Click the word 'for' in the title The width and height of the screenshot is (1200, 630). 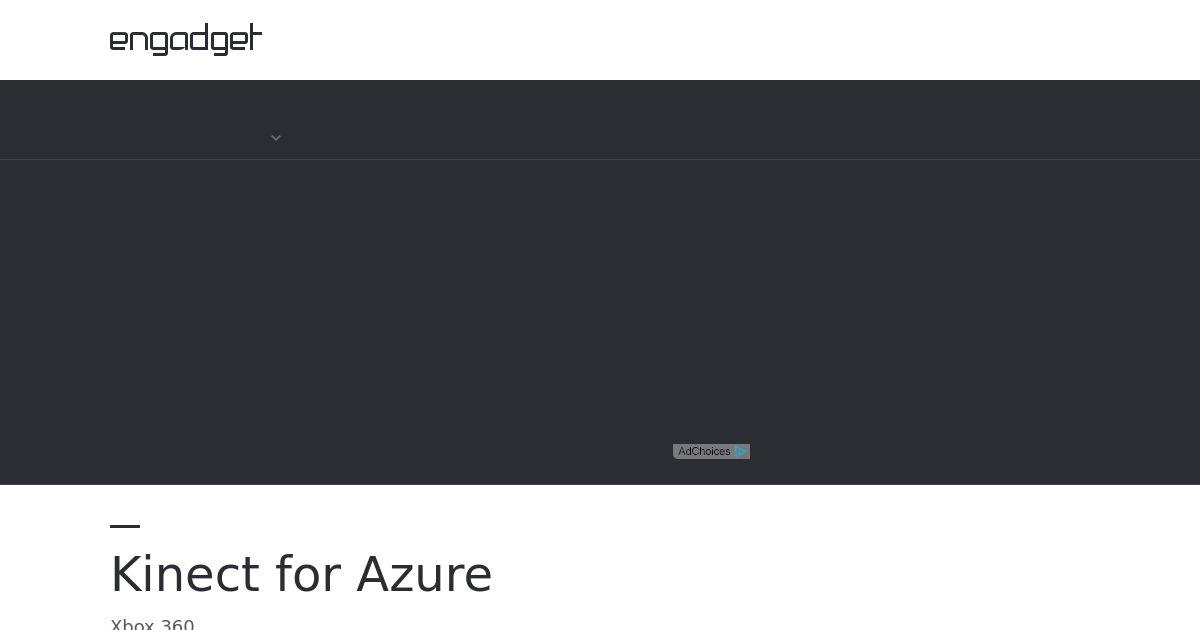pos(308,575)
